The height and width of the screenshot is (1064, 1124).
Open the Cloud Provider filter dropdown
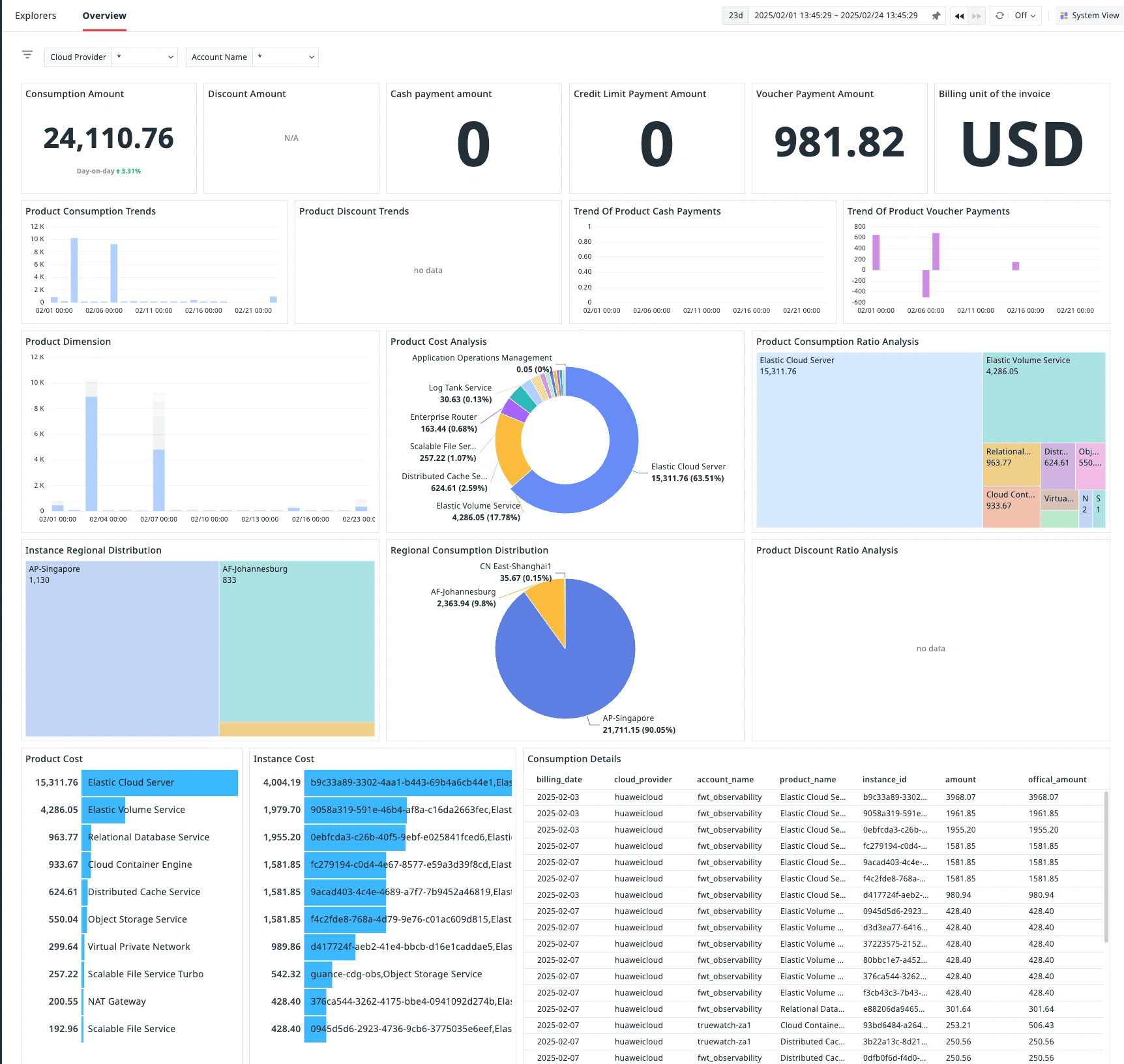coord(145,57)
